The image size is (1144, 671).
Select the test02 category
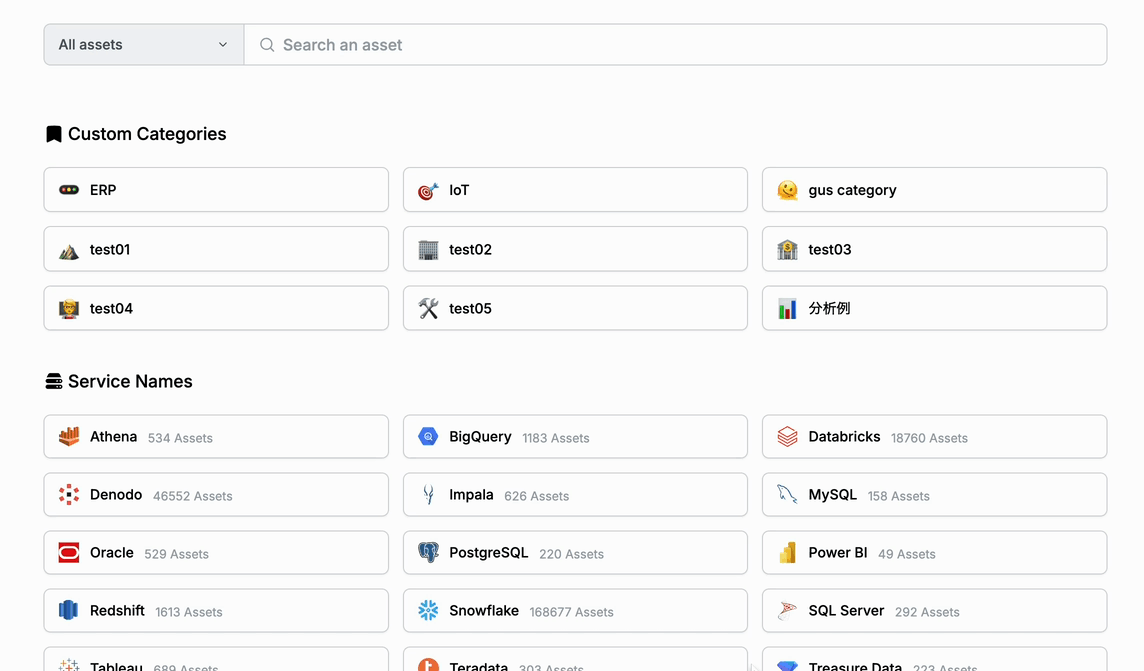(575, 249)
